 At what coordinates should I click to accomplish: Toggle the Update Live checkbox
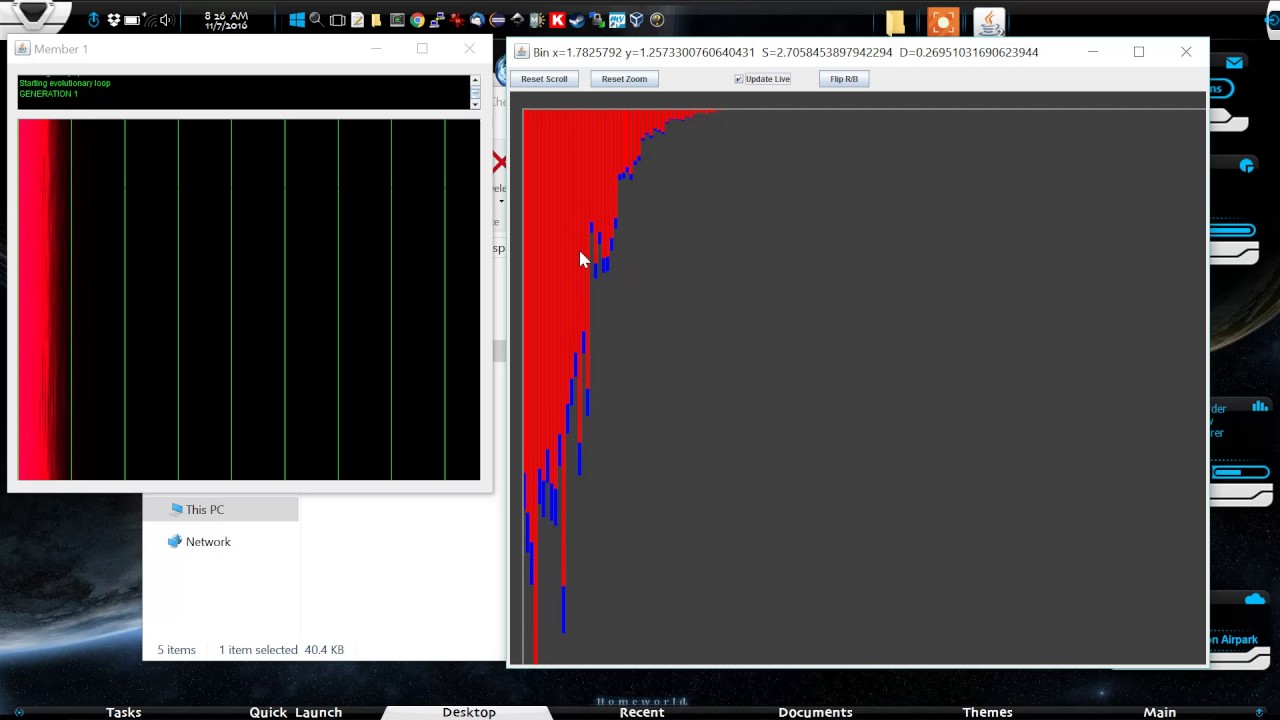click(x=739, y=79)
